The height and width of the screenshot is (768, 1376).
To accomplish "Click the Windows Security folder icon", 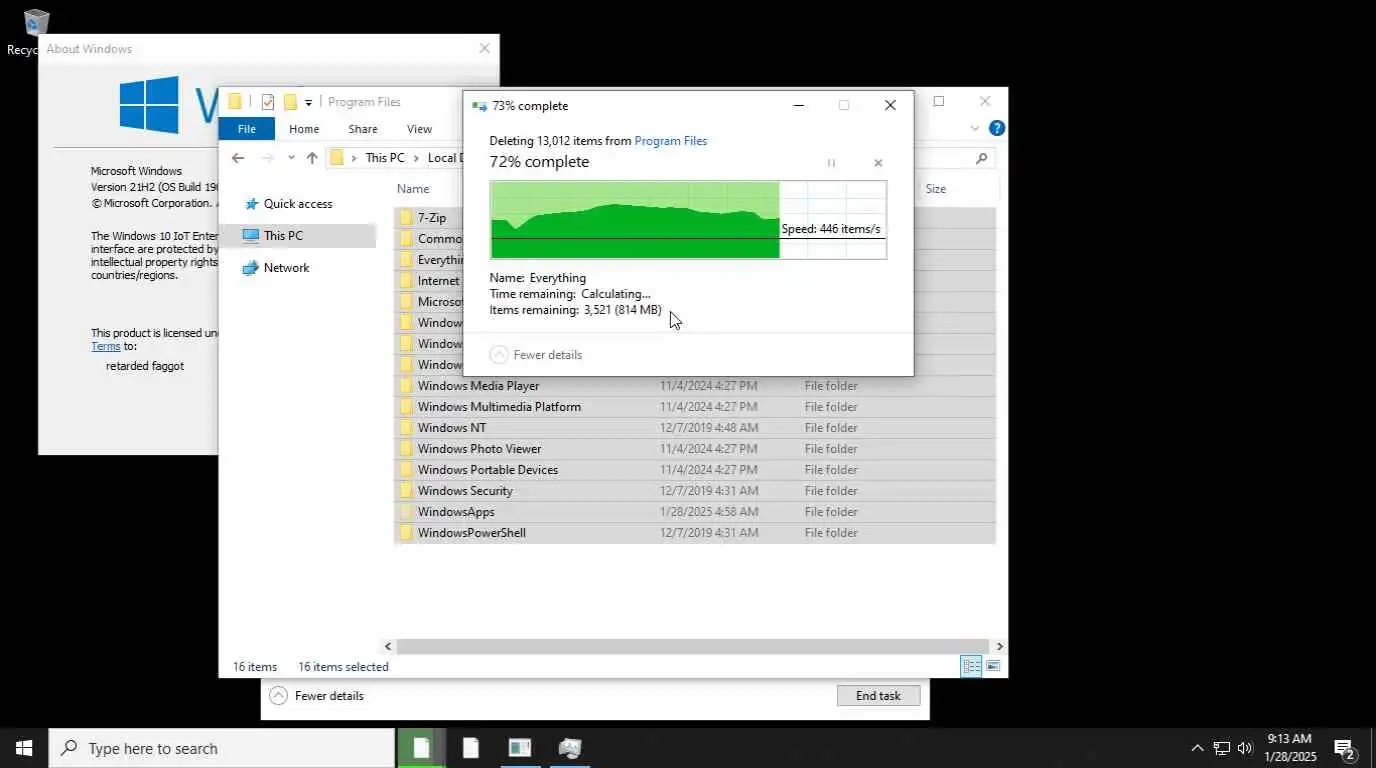I will coord(406,491).
